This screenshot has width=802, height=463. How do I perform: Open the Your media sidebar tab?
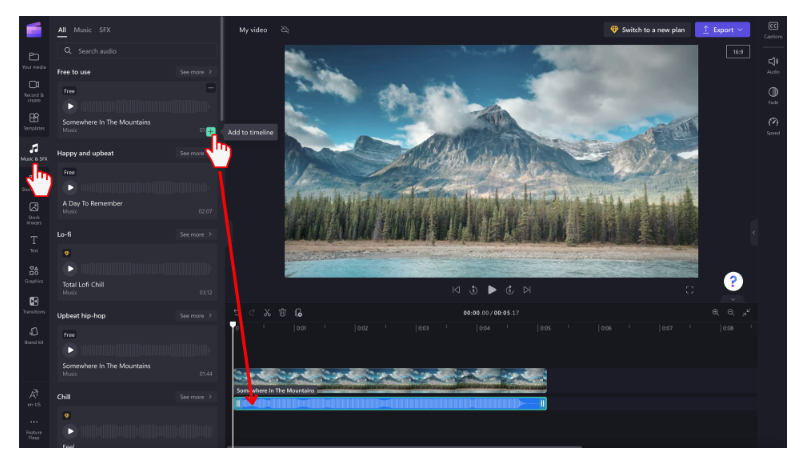pos(34,60)
